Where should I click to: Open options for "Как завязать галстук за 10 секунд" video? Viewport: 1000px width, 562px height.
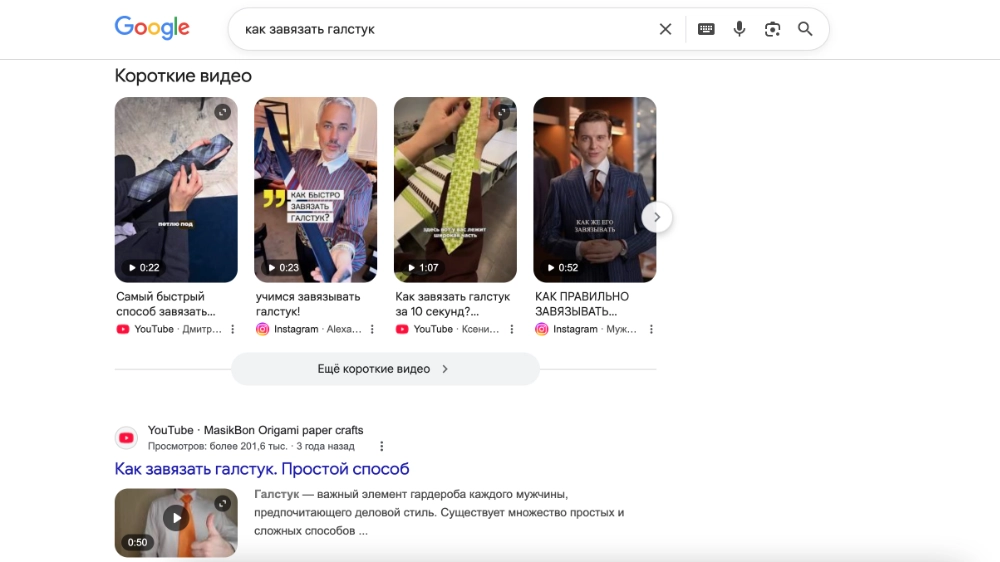pyautogui.click(x=511, y=329)
